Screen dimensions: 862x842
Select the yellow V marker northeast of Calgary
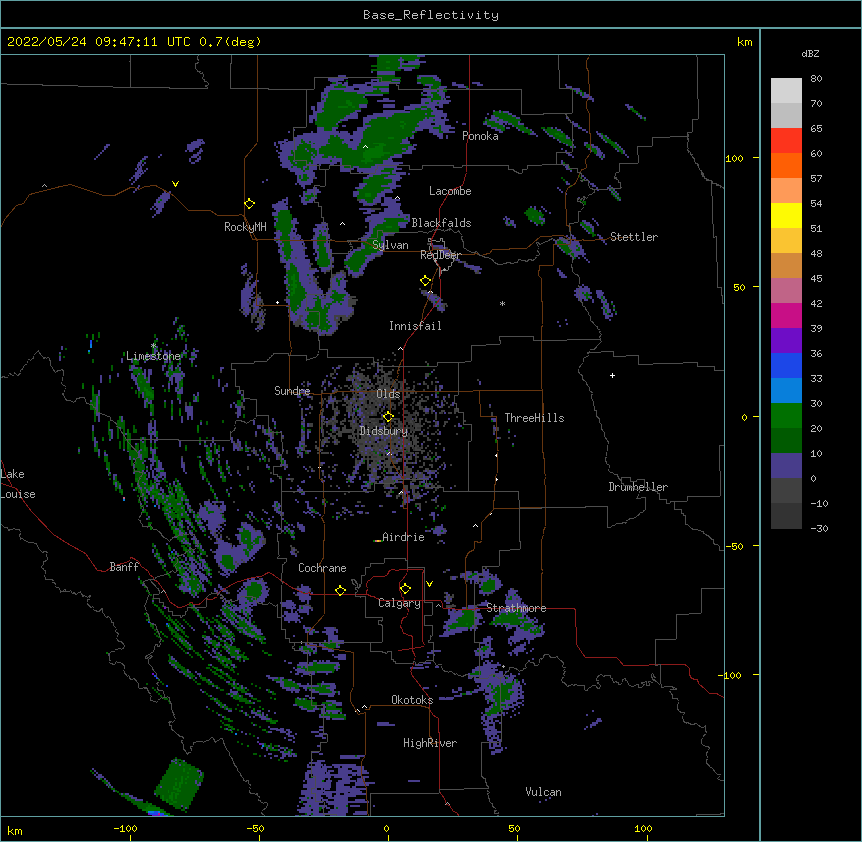[x=429, y=584]
